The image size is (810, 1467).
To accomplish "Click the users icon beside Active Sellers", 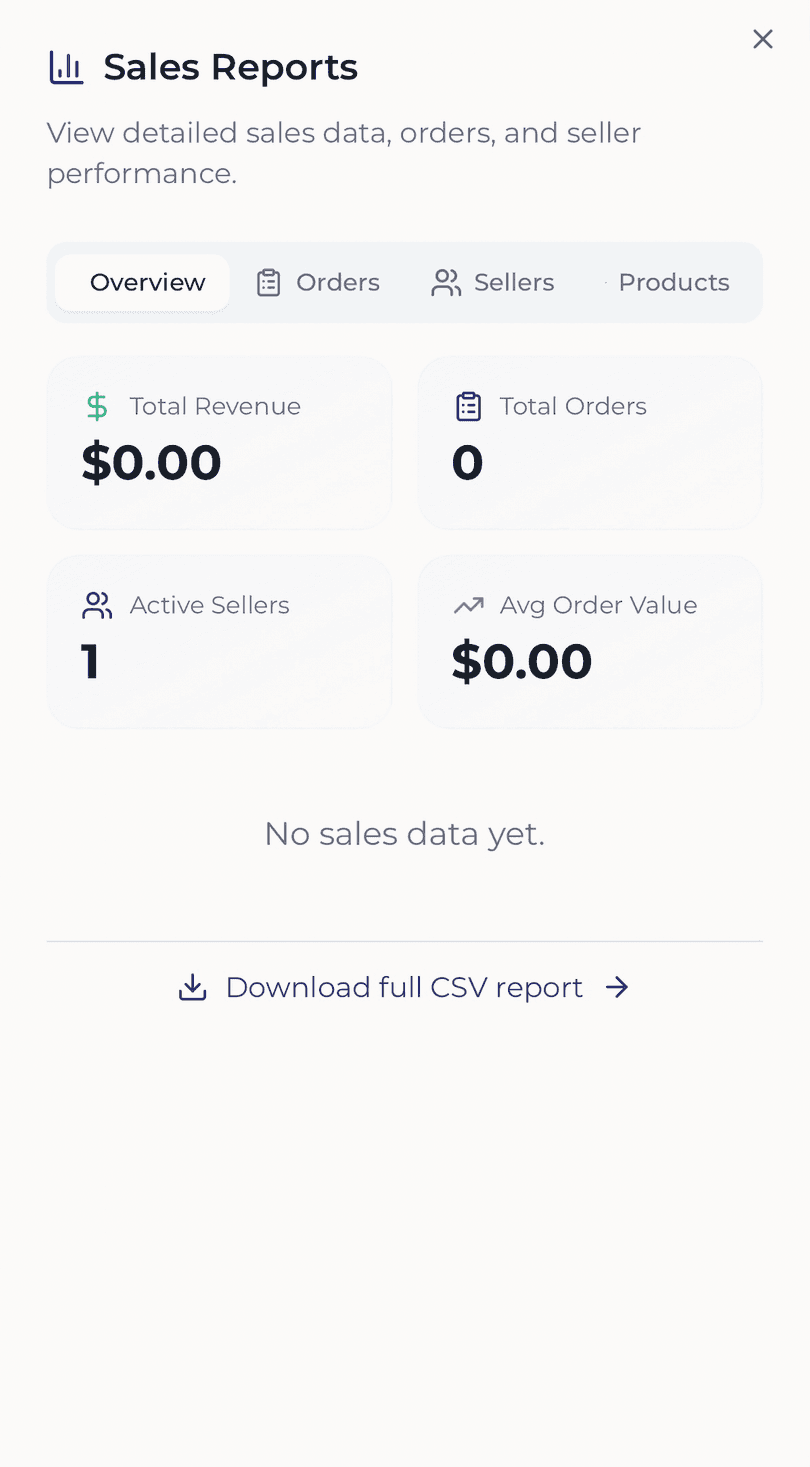I will pyautogui.click(x=97, y=605).
